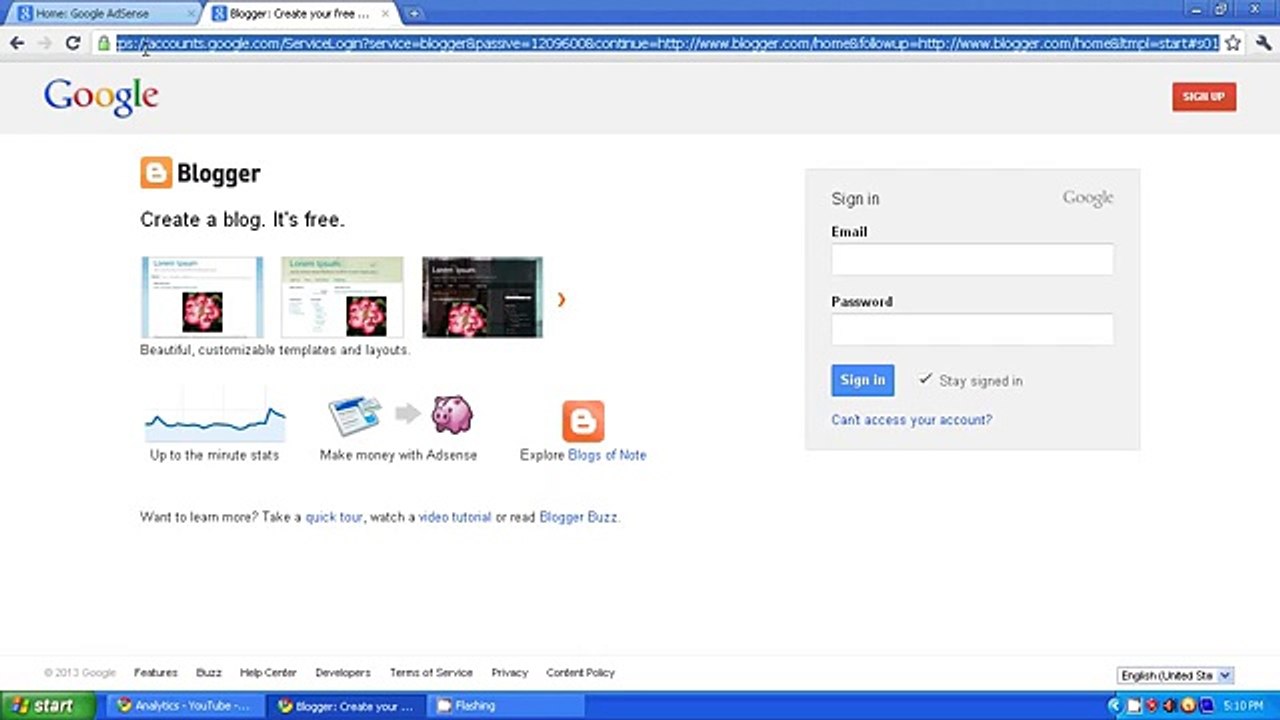Click the blue monitor tray icon
The image size is (1280, 720).
[1205, 706]
